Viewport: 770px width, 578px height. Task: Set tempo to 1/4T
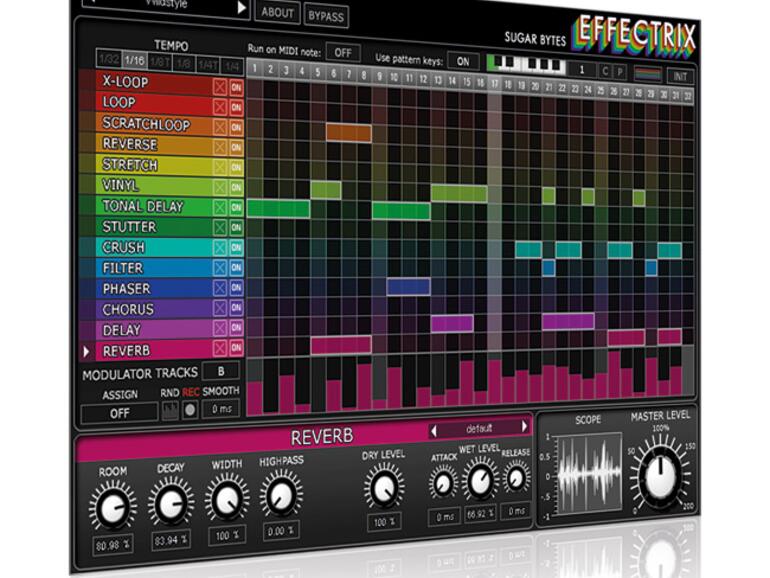(x=208, y=65)
